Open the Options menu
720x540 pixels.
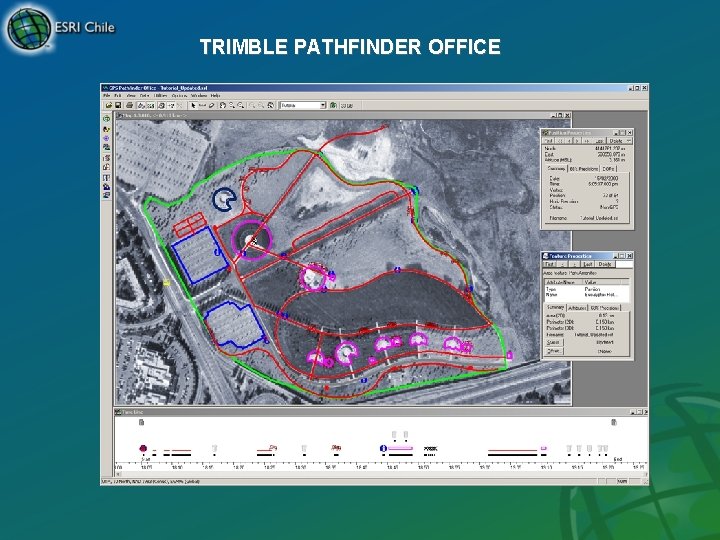tap(179, 96)
